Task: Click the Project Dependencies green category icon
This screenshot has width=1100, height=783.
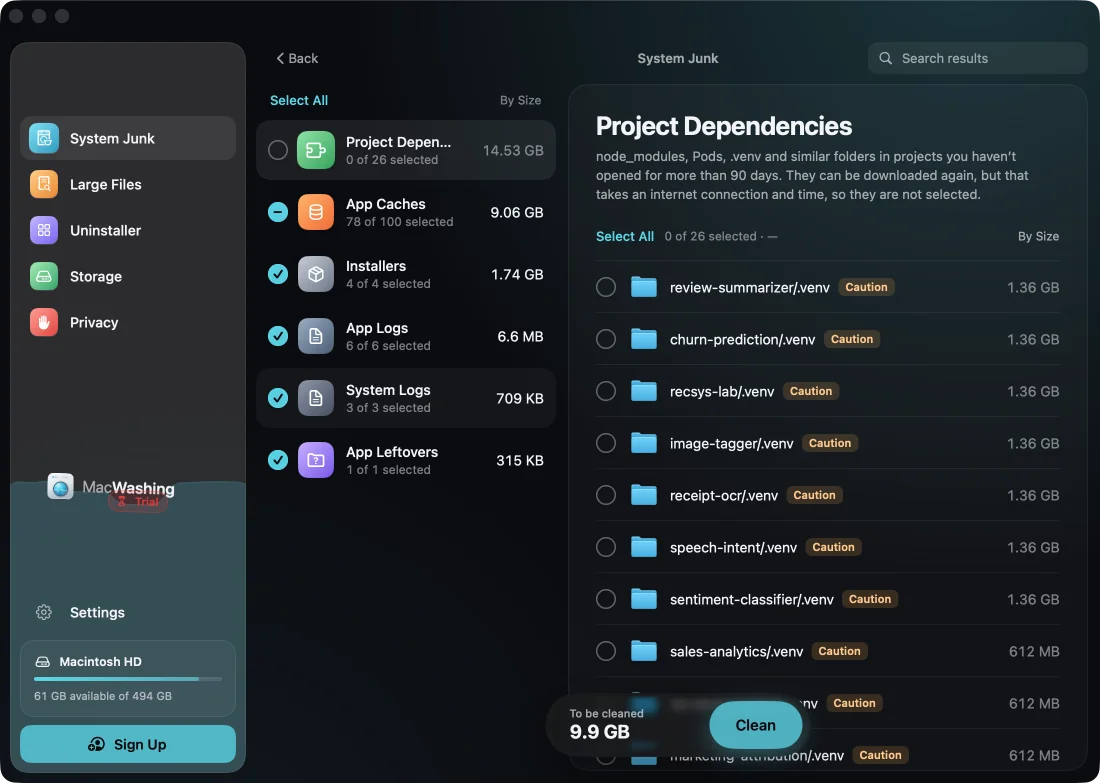Action: tap(316, 150)
